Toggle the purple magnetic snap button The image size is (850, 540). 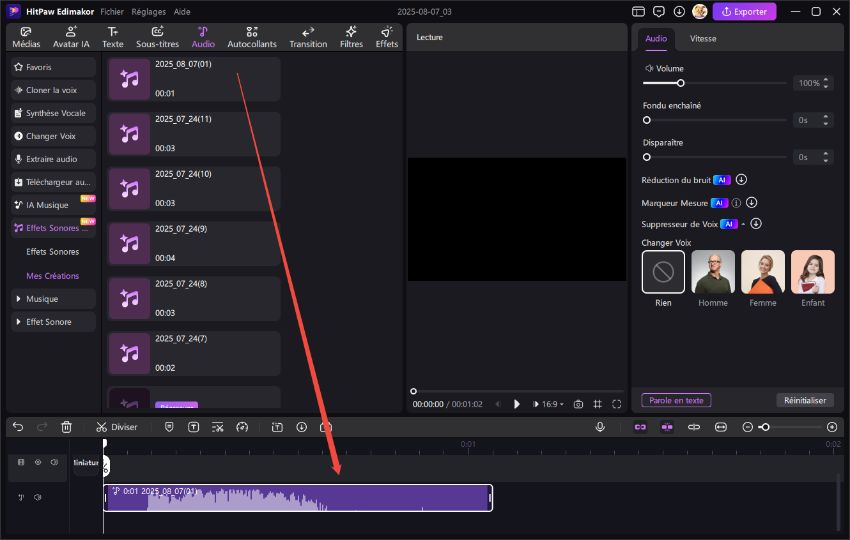pyautogui.click(x=667, y=427)
